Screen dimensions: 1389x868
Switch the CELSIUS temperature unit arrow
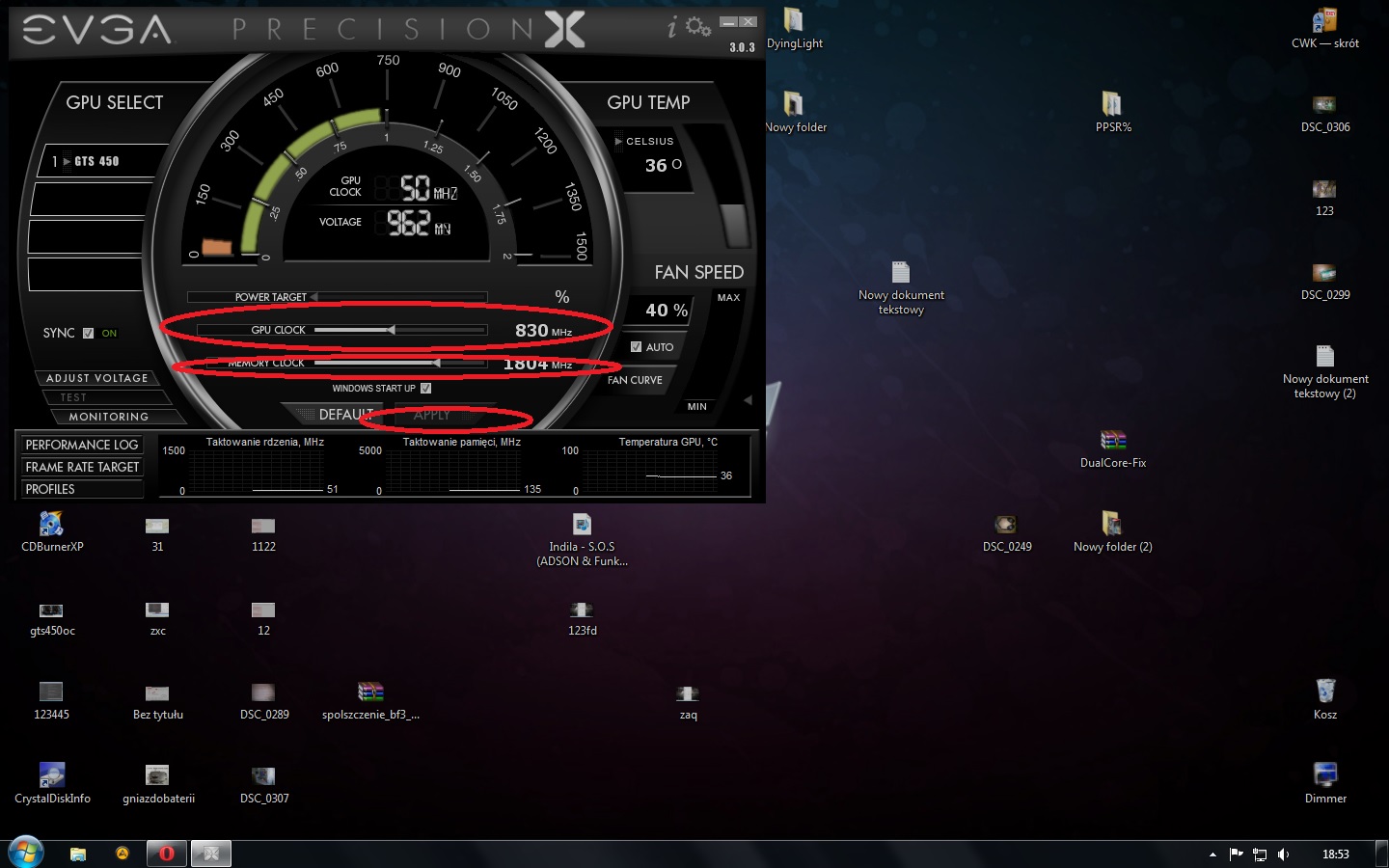tap(618, 142)
